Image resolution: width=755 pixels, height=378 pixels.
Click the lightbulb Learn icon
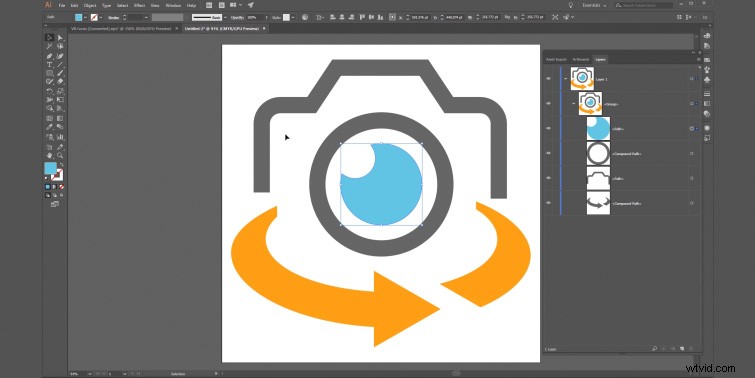pos(571,5)
